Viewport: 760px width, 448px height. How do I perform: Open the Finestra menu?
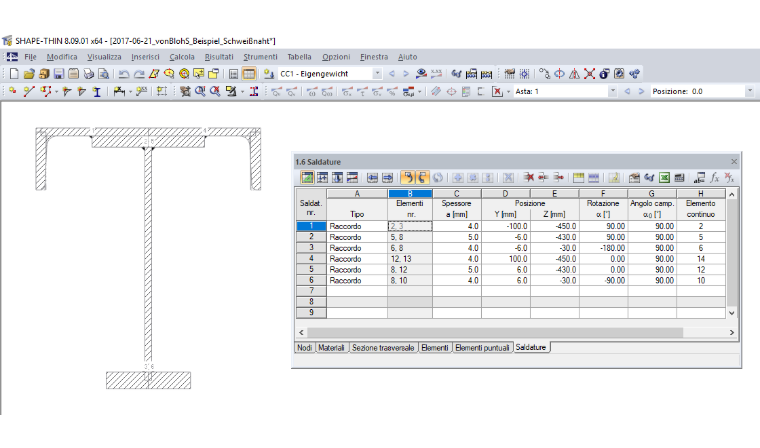click(374, 57)
